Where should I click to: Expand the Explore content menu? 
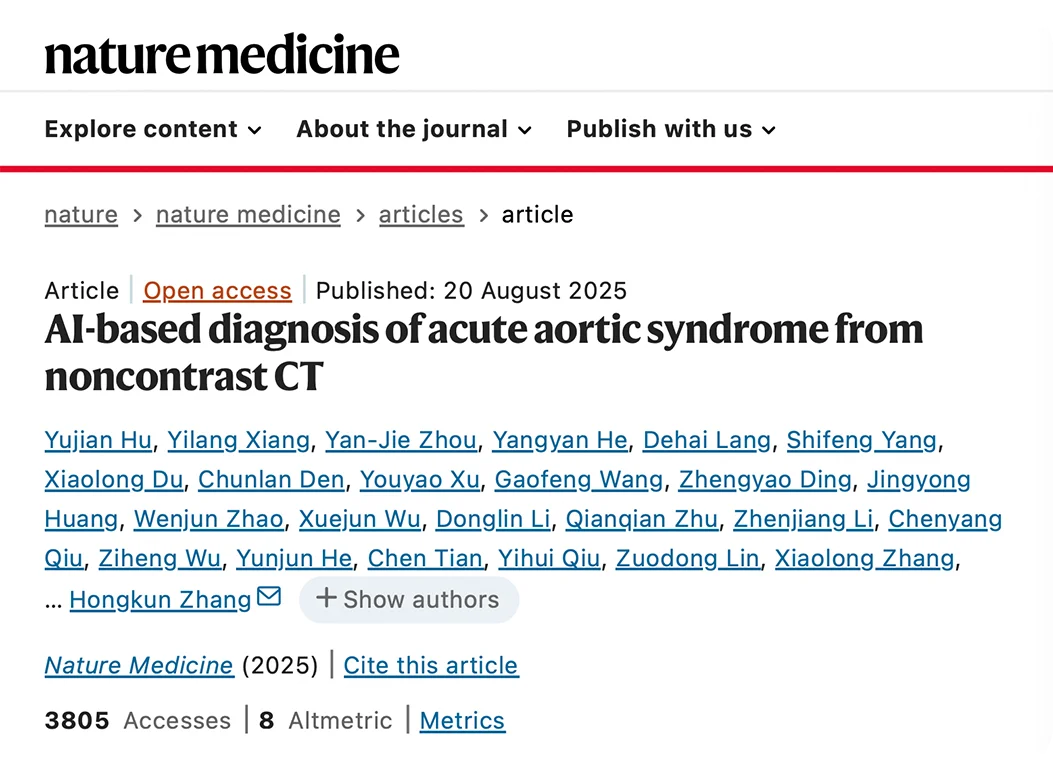click(153, 129)
